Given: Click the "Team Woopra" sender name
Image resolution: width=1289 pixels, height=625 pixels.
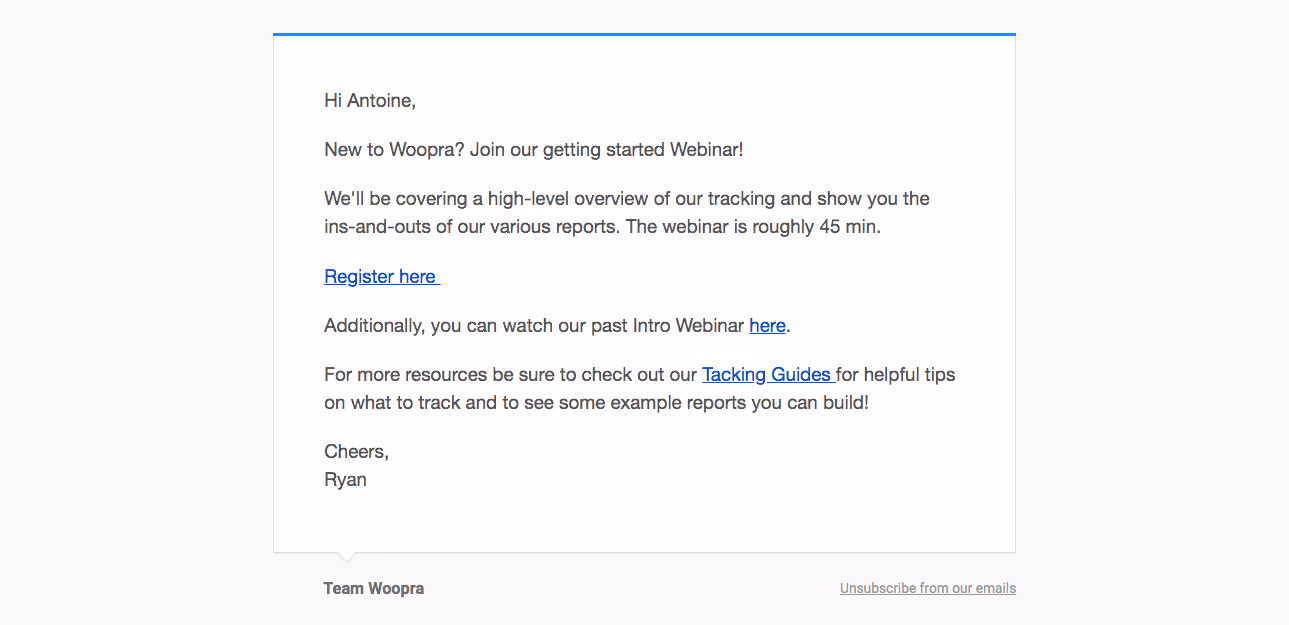Looking at the screenshot, I should tap(374, 588).
